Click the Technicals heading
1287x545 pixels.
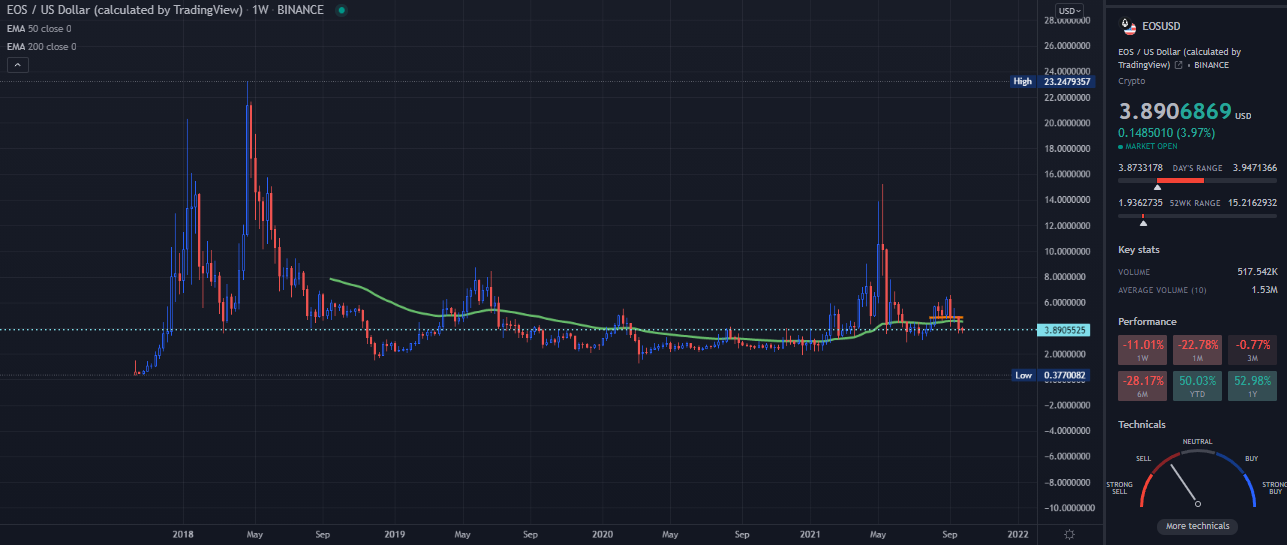1142,425
